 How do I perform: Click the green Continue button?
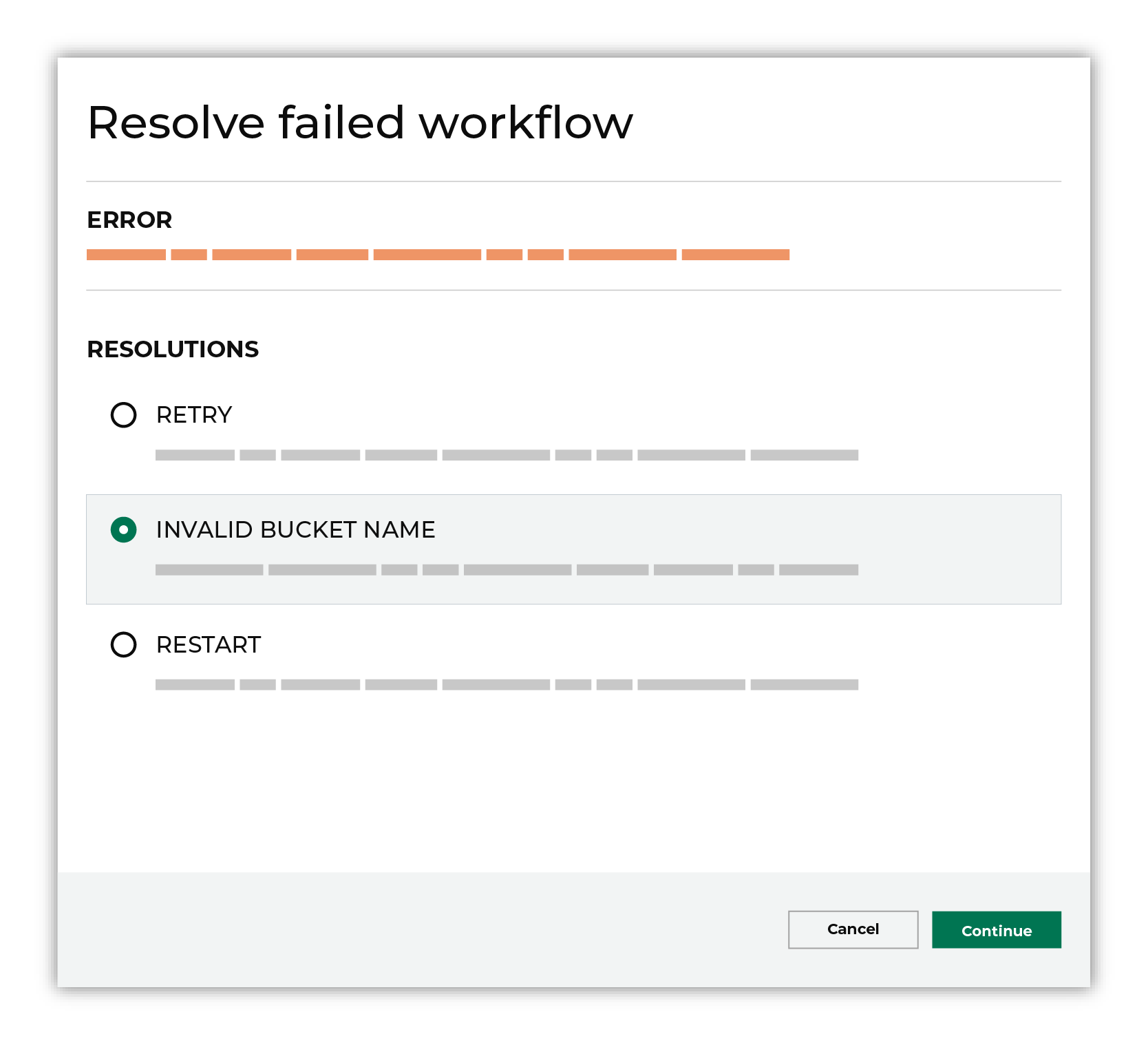(997, 930)
